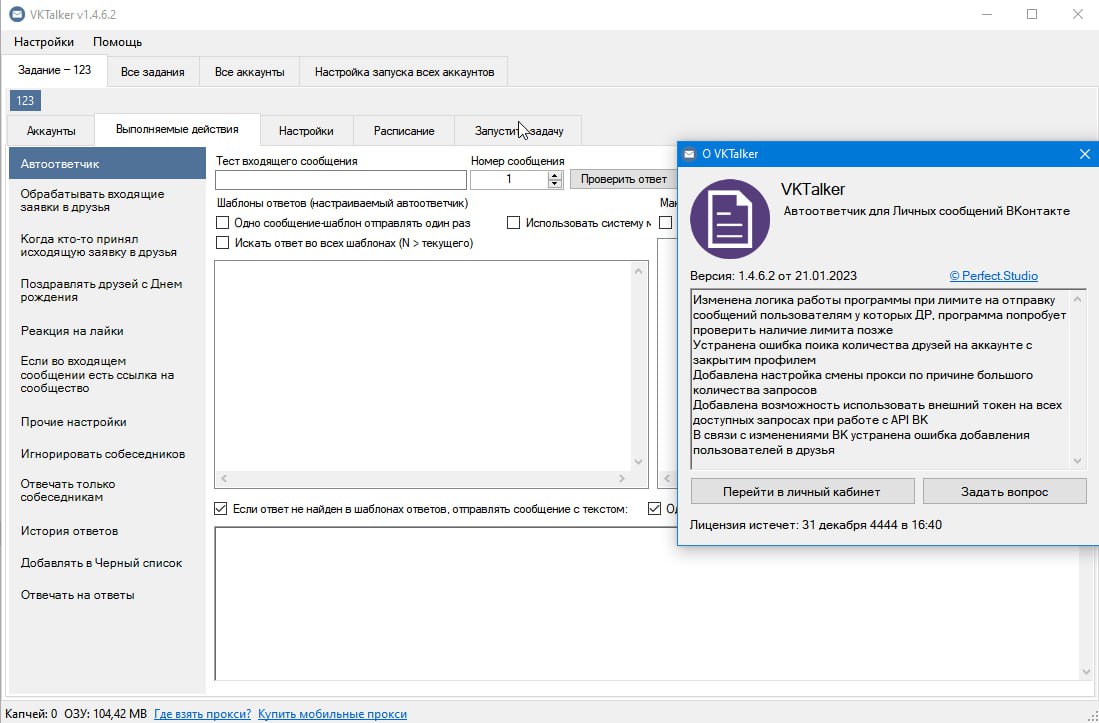Enable Искать ответ во всех шаблонах
Screen dimensions: 1099x723
coord(223,243)
